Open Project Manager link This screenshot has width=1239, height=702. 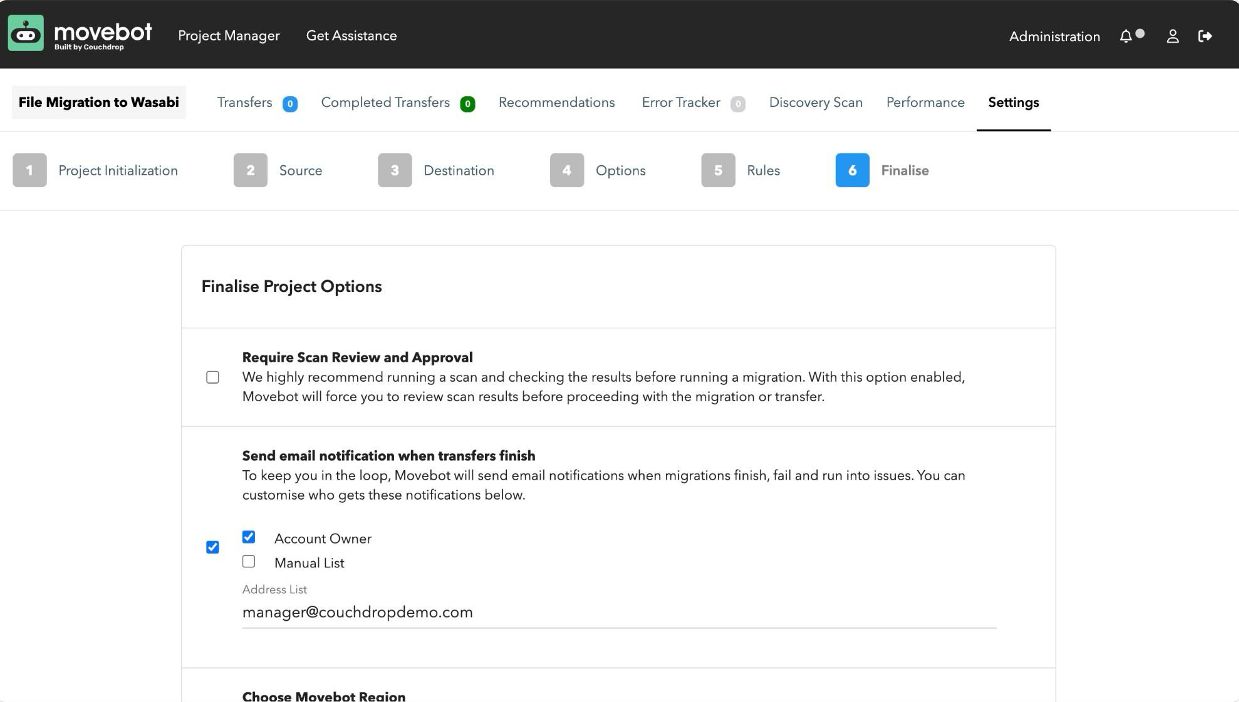(x=229, y=35)
